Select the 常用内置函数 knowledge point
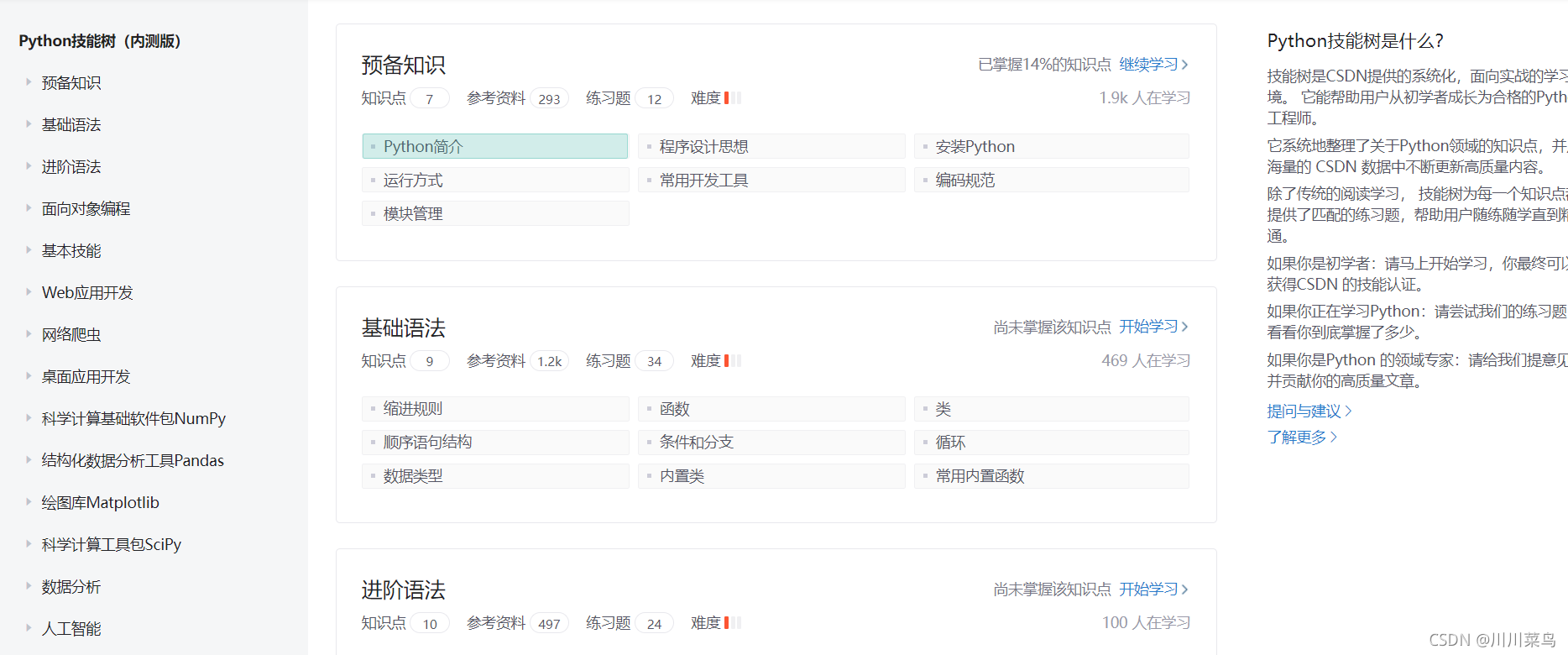 [1052, 476]
